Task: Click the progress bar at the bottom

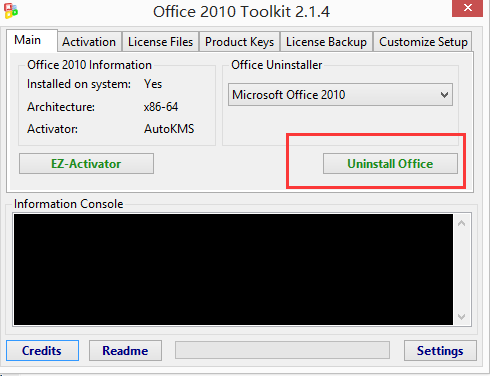Action: (x=282, y=350)
